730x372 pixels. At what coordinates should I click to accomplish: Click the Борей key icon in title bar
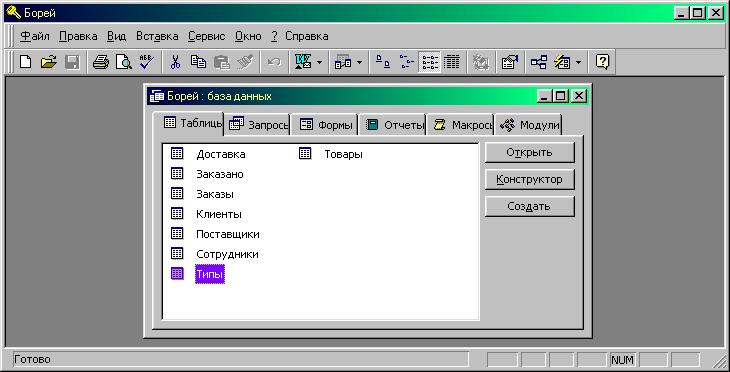pyautogui.click(x=14, y=13)
